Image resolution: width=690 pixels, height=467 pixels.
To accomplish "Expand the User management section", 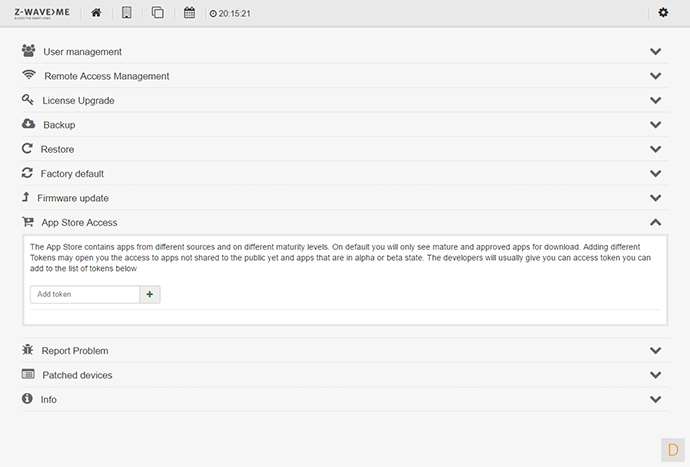I will 82,51.
